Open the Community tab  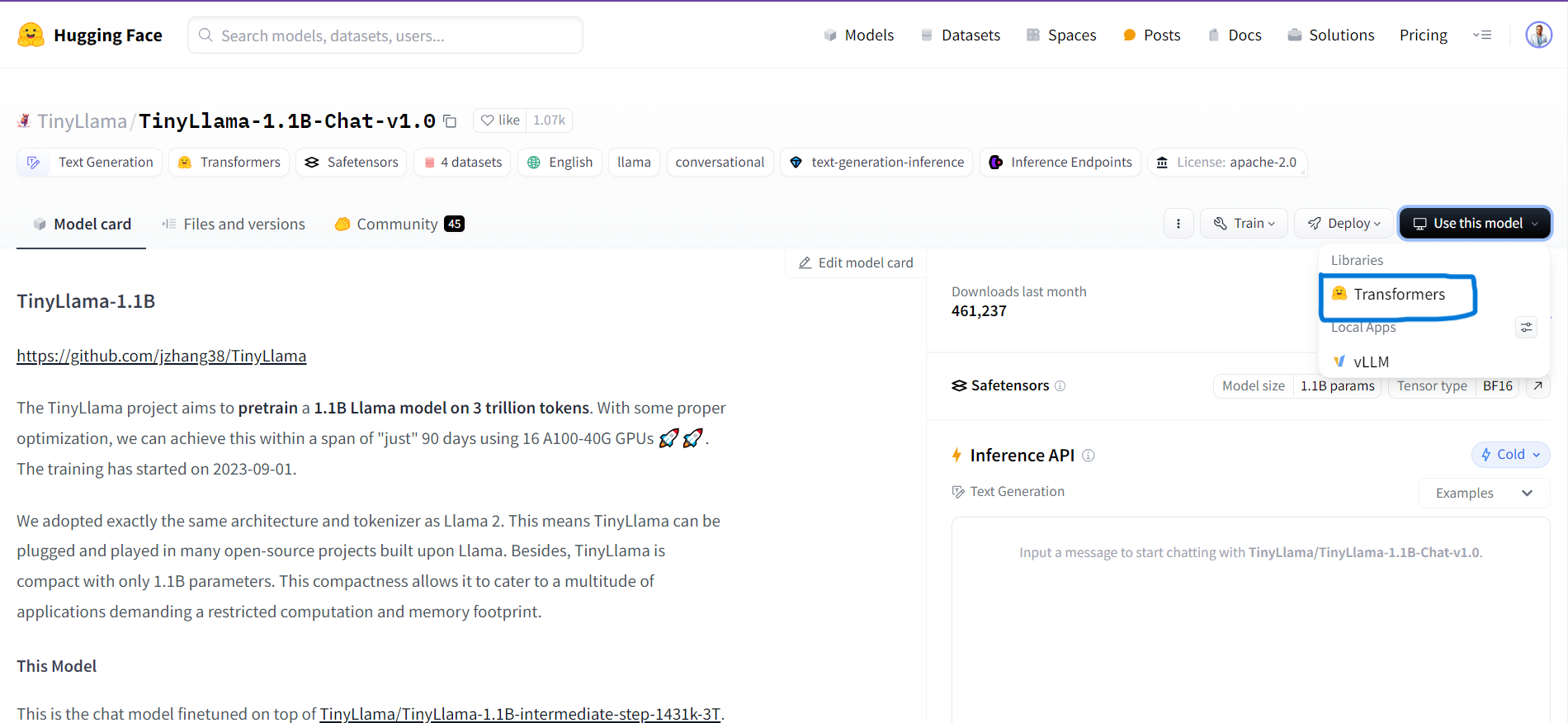[x=399, y=224]
